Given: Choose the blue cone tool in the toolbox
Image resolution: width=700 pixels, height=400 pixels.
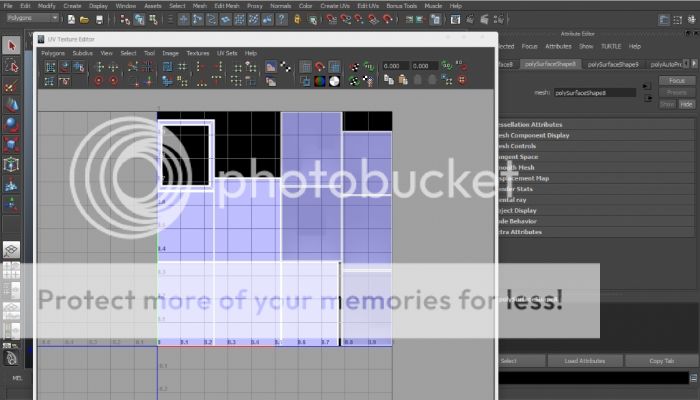Looking at the screenshot, I should point(11,105).
